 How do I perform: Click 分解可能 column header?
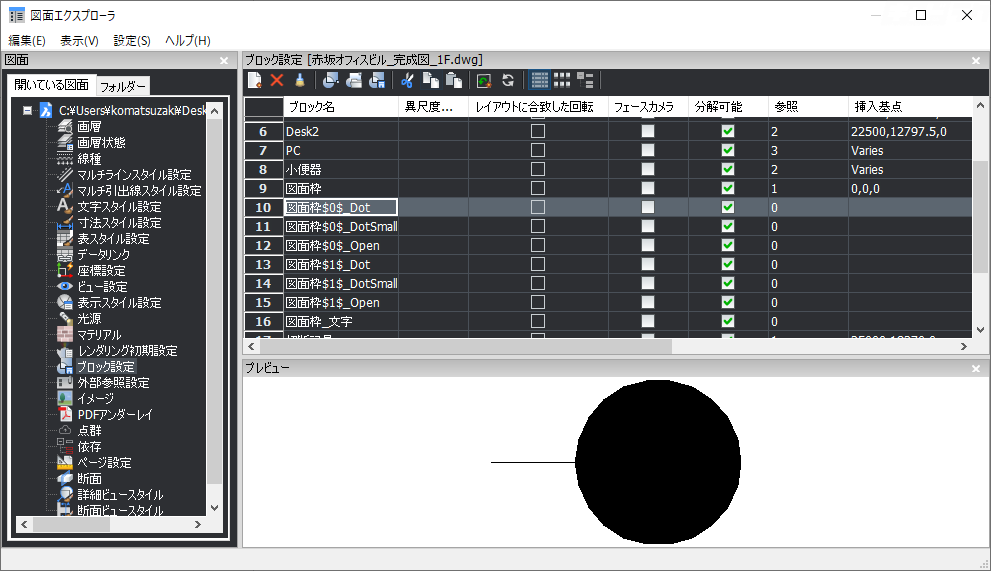[728, 107]
